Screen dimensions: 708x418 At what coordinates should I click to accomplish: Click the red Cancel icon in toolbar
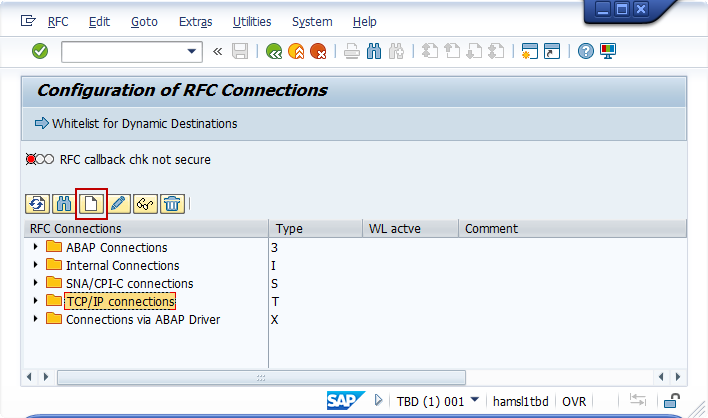(318, 51)
